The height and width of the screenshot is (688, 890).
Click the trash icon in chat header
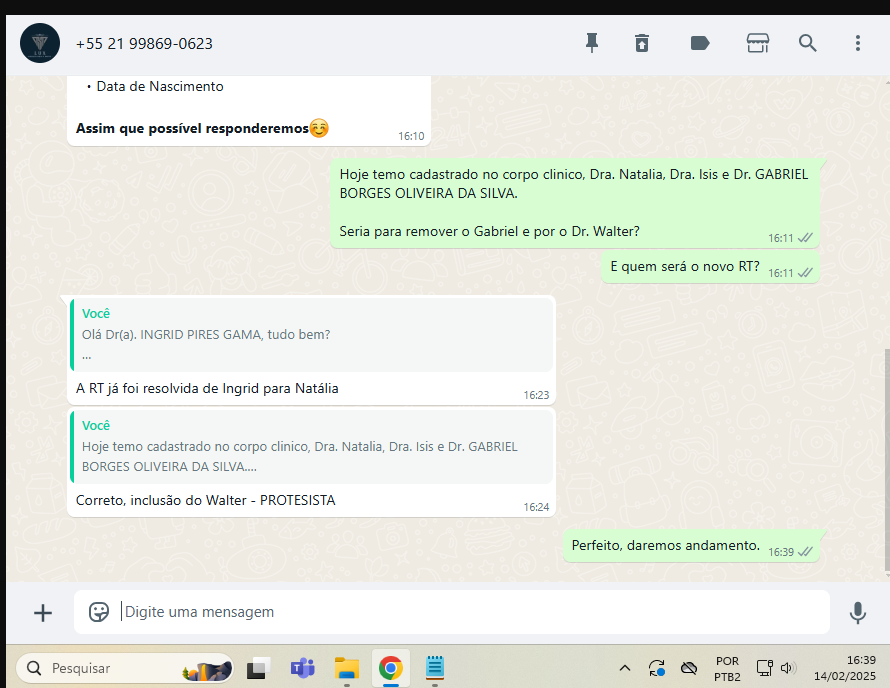(642, 43)
